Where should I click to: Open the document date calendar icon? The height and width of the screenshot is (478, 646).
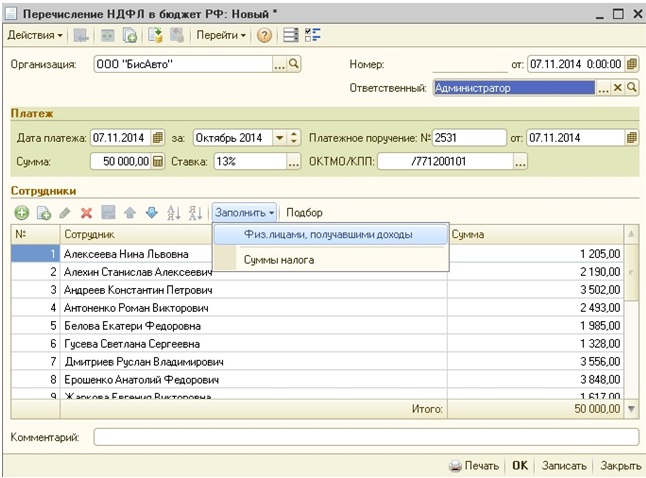tap(632, 64)
